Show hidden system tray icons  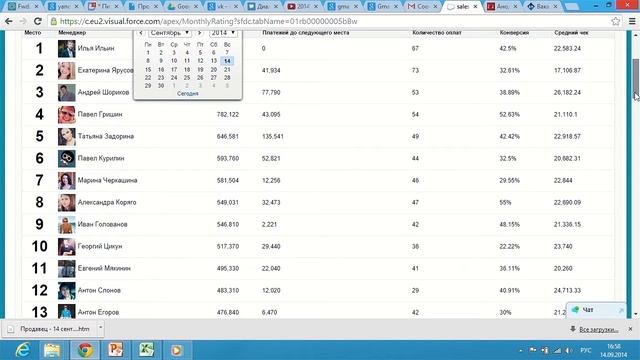point(521,351)
